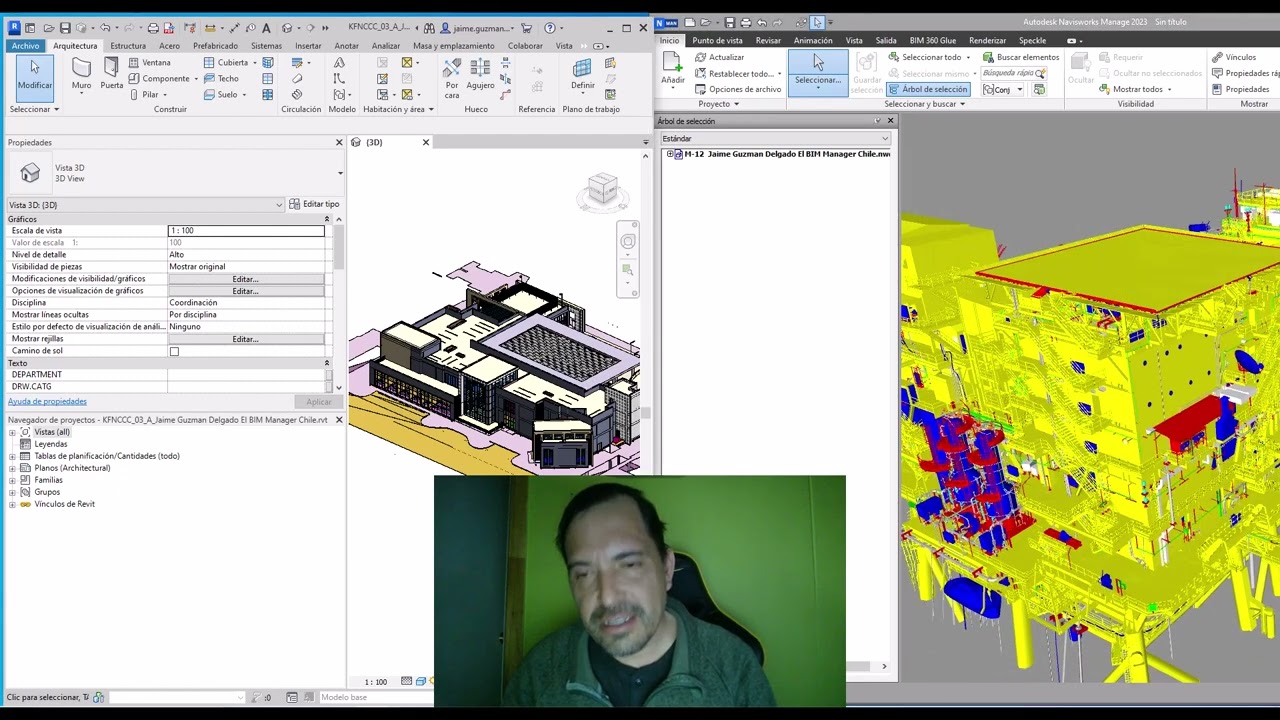Viewport: 1280px width, 720px height.
Task: Switch to Punto de vista tab in Navisworks
Action: pyautogui.click(x=717, y=41)
